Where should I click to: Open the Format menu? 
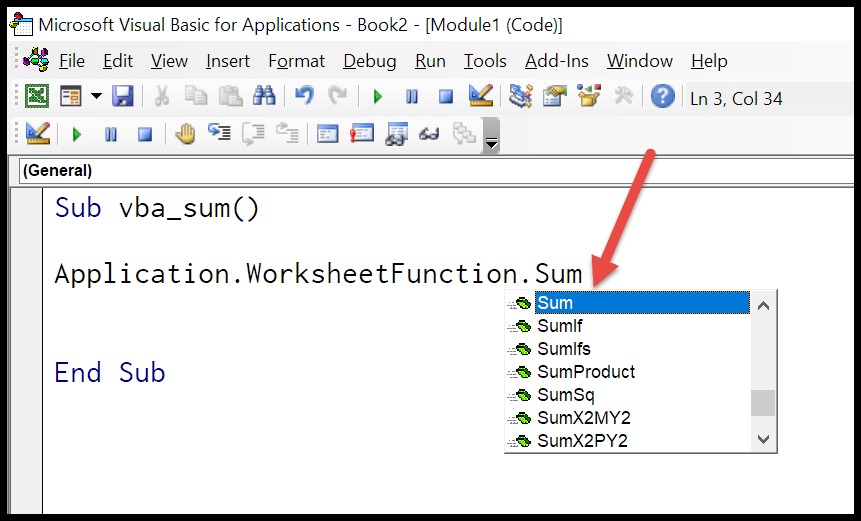[297, 61]
